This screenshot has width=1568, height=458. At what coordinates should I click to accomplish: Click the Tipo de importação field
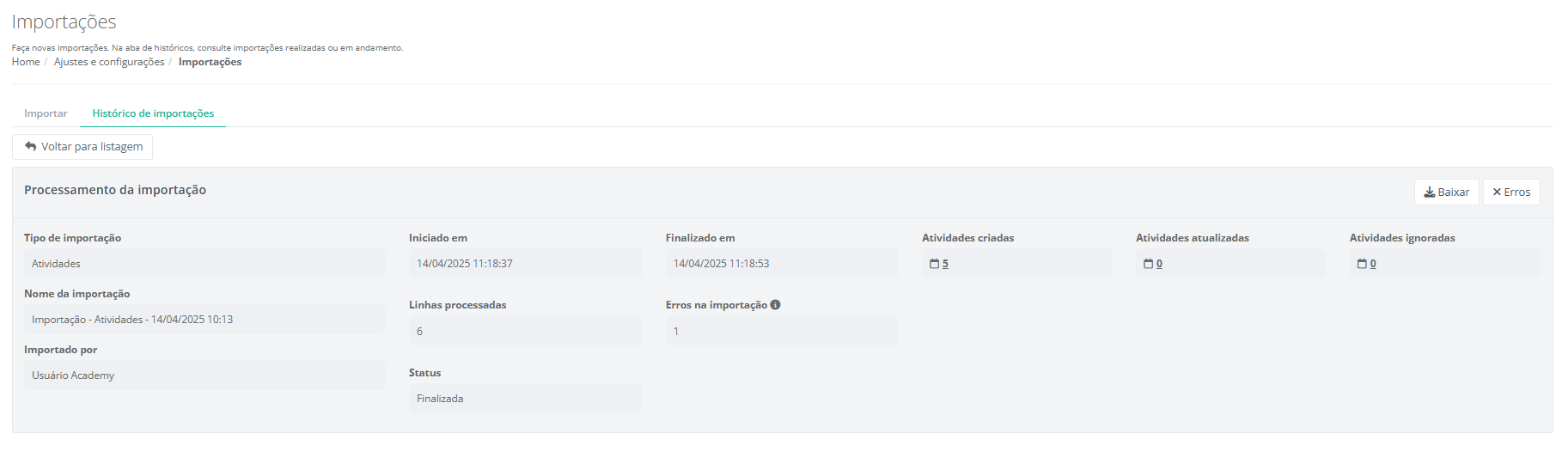tap(204, 264)
